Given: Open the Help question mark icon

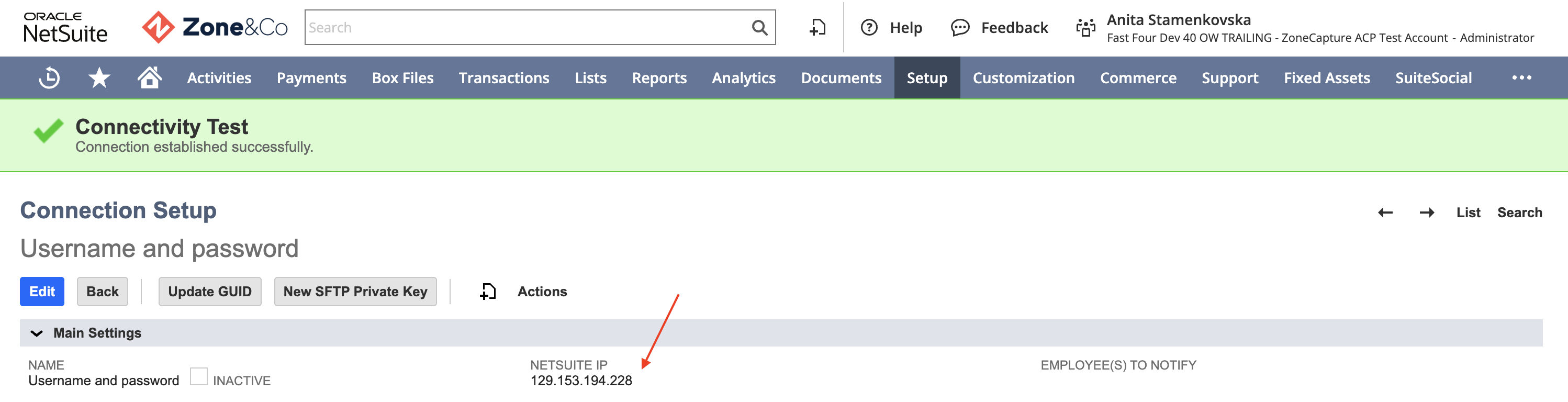Looking at the screenshot, I should (869, 27).
